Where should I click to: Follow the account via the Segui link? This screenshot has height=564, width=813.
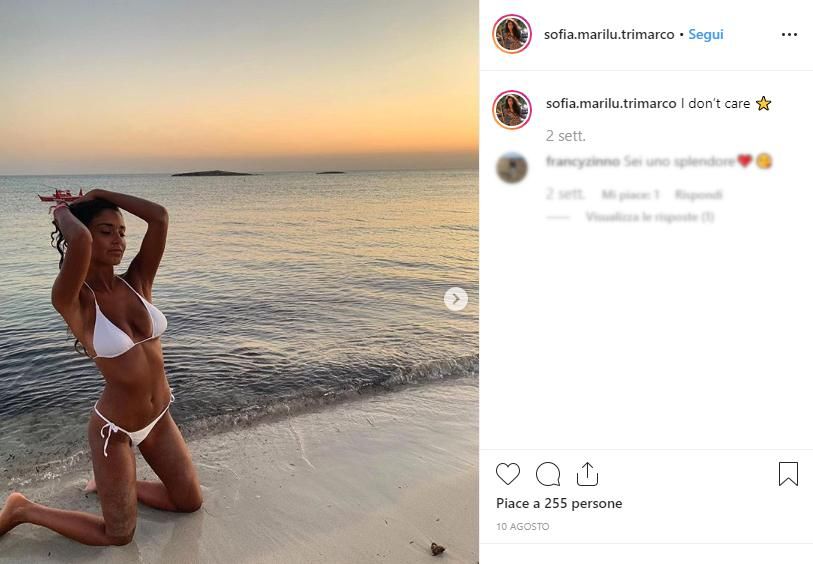coord(706,34)
